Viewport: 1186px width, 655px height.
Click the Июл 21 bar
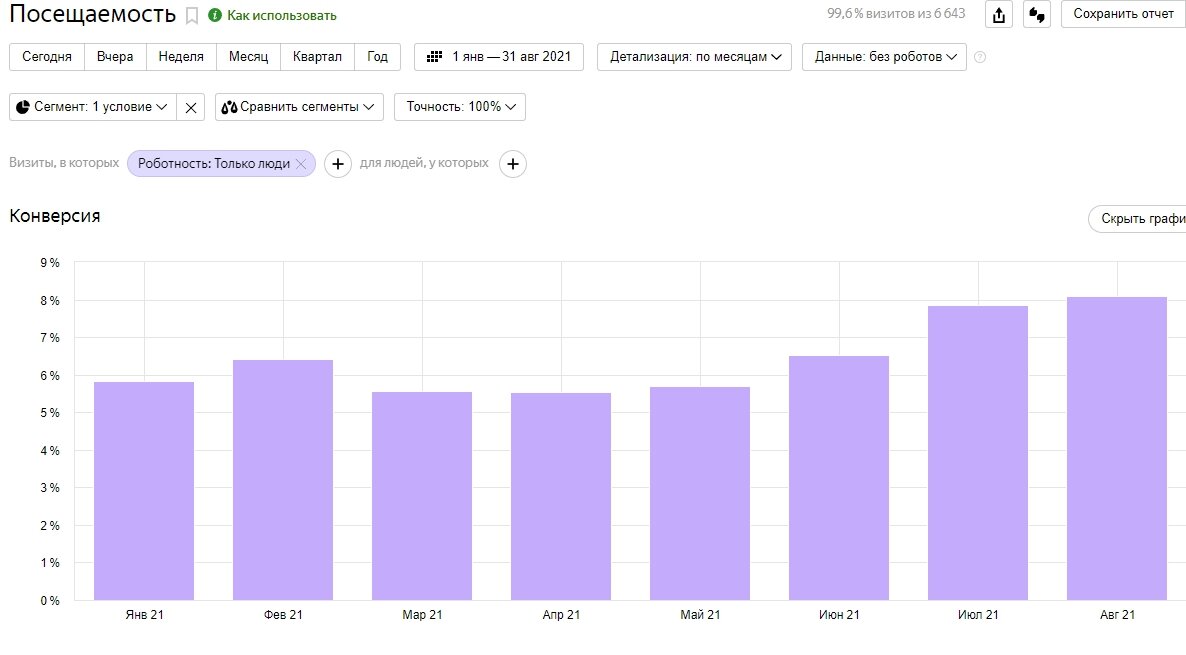click(x=978, y=453)
